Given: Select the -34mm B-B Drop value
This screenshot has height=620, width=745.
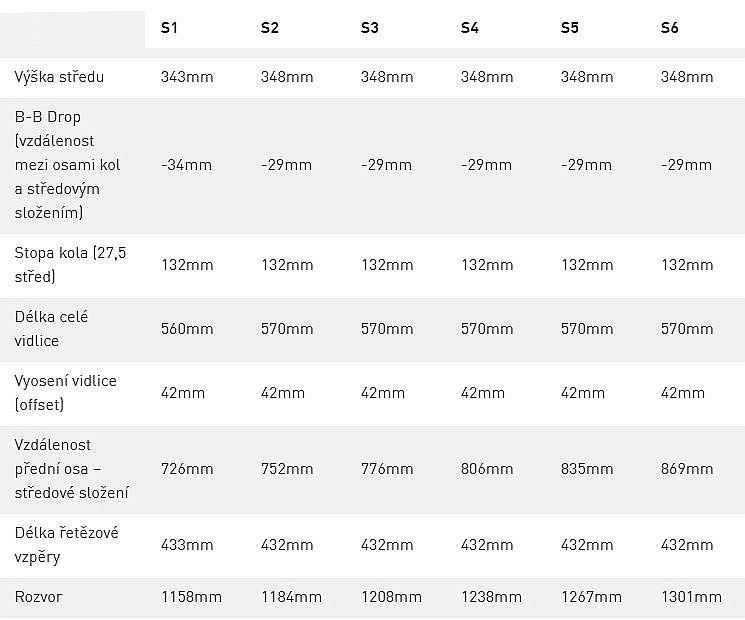Looking at the screenshot, I should click(186, 165).
